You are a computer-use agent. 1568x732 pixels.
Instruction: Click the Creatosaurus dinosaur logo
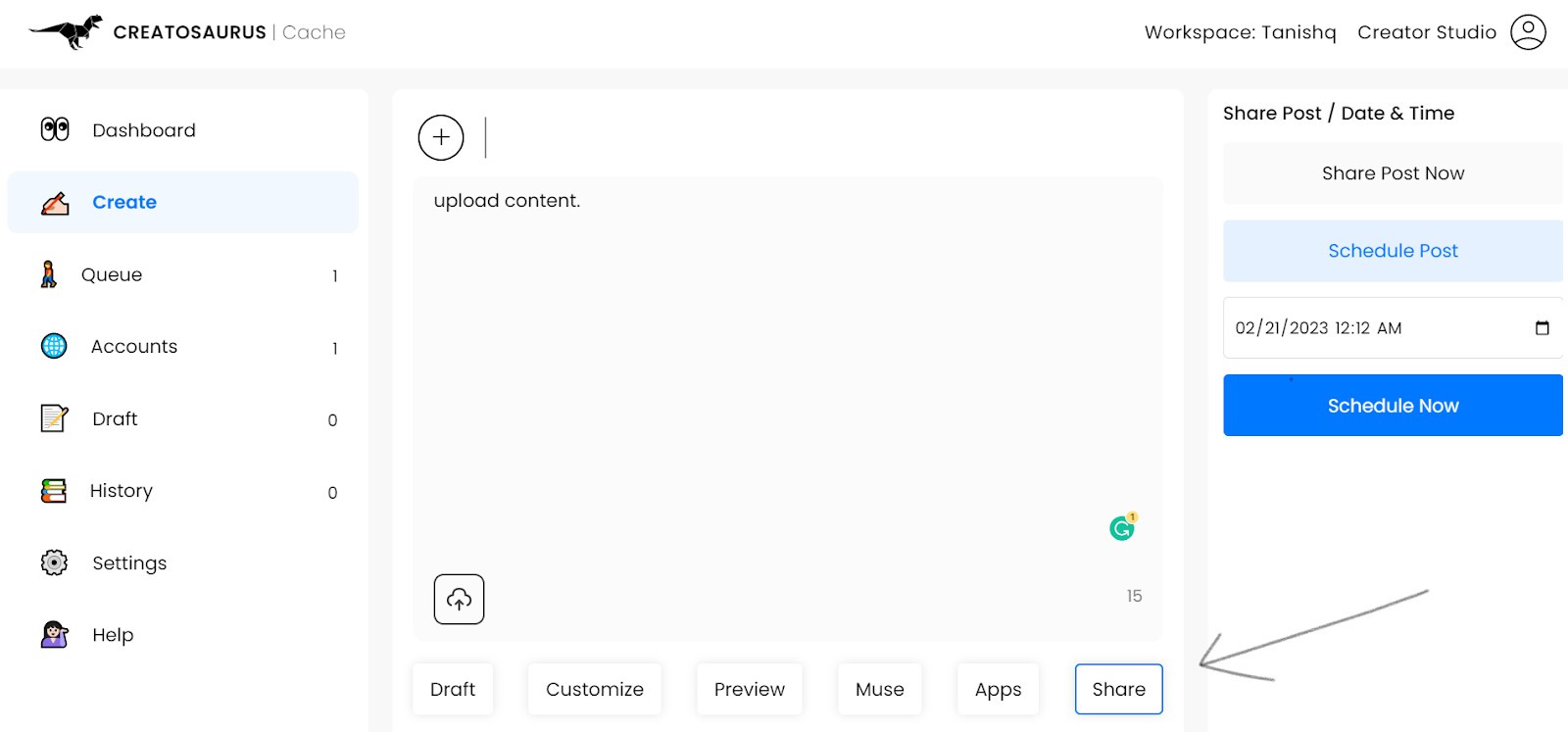pyautogui.click(x=67, y=31)
